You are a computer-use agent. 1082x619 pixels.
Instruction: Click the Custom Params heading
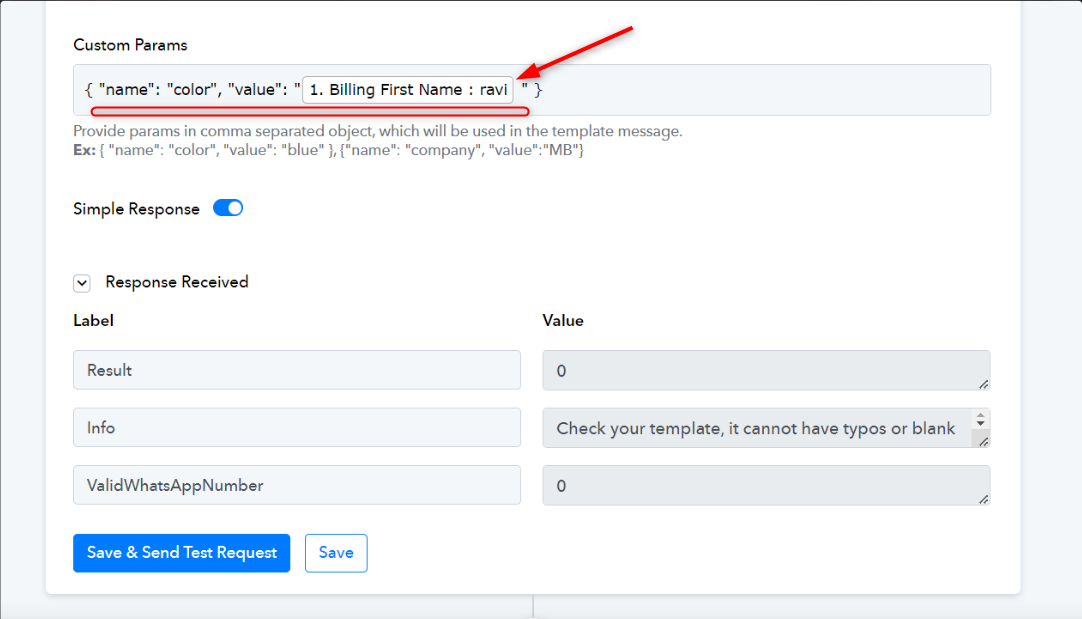click(x=130, y=45)
